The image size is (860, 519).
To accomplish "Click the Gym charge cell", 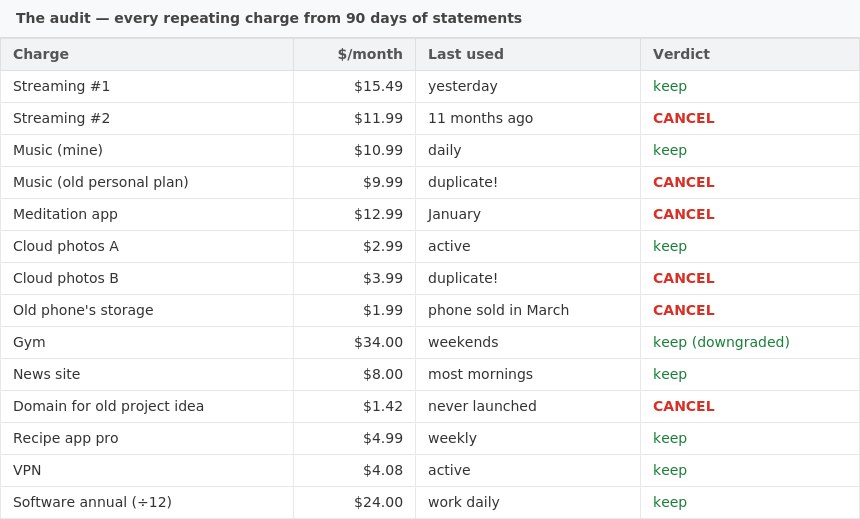I will [x=147, y=342].
